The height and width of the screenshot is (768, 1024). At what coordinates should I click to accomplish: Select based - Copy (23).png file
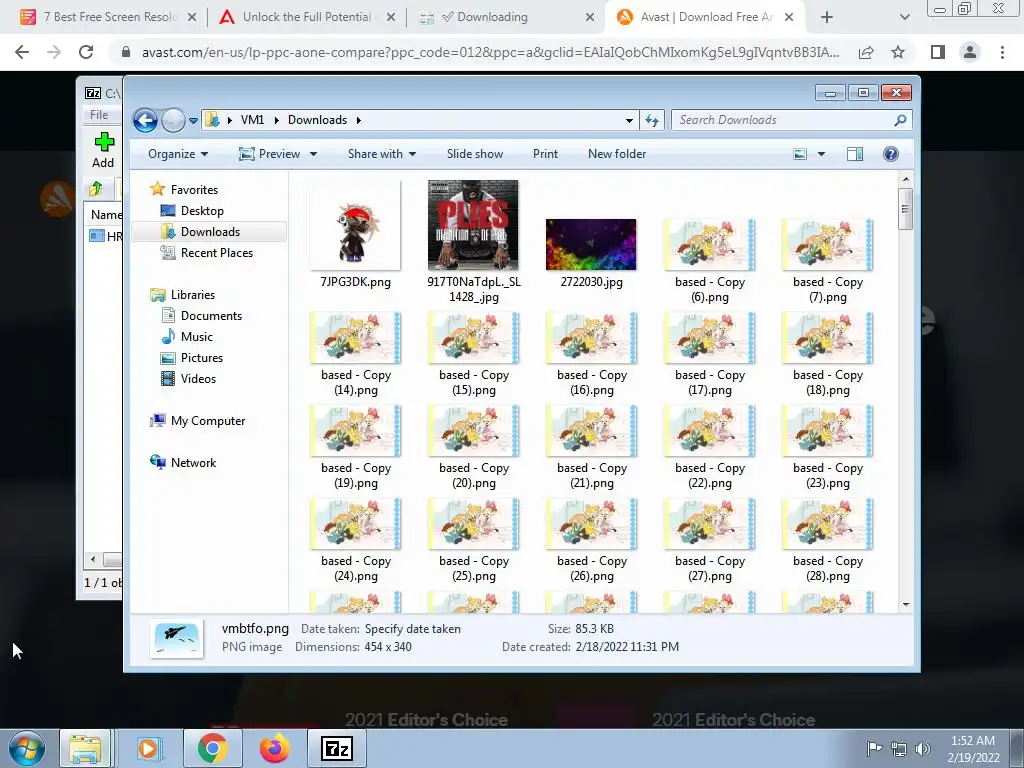[x=827, y=447]
